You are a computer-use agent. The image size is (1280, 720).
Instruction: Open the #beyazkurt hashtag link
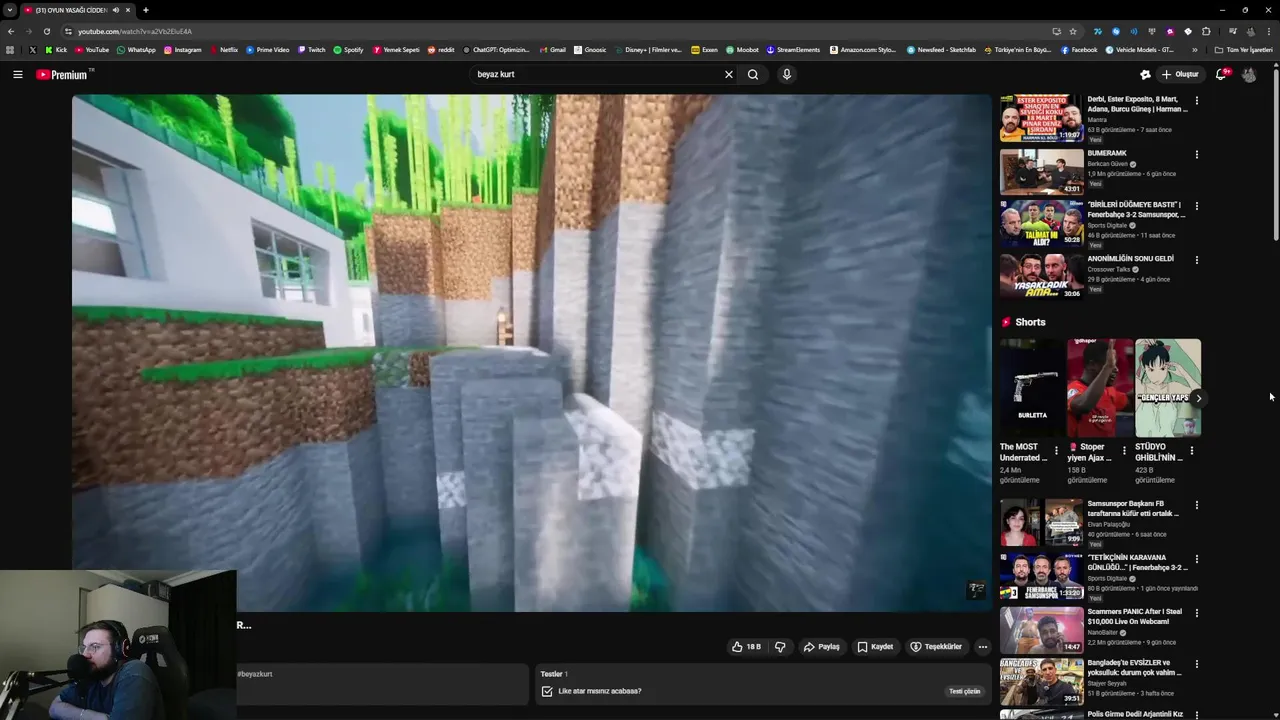[x=255, y=674]
